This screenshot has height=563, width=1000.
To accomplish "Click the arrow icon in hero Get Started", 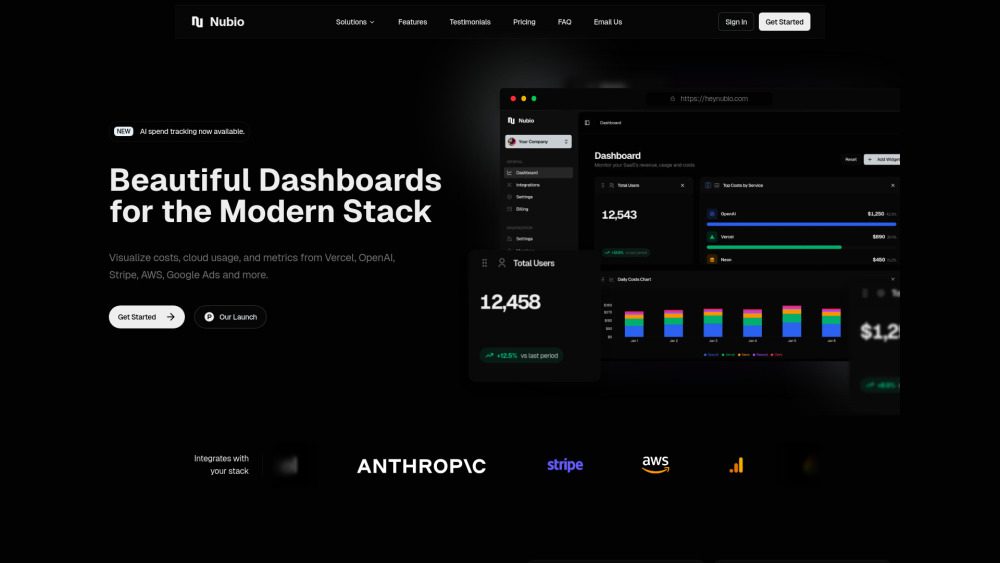I will (171, 317).
